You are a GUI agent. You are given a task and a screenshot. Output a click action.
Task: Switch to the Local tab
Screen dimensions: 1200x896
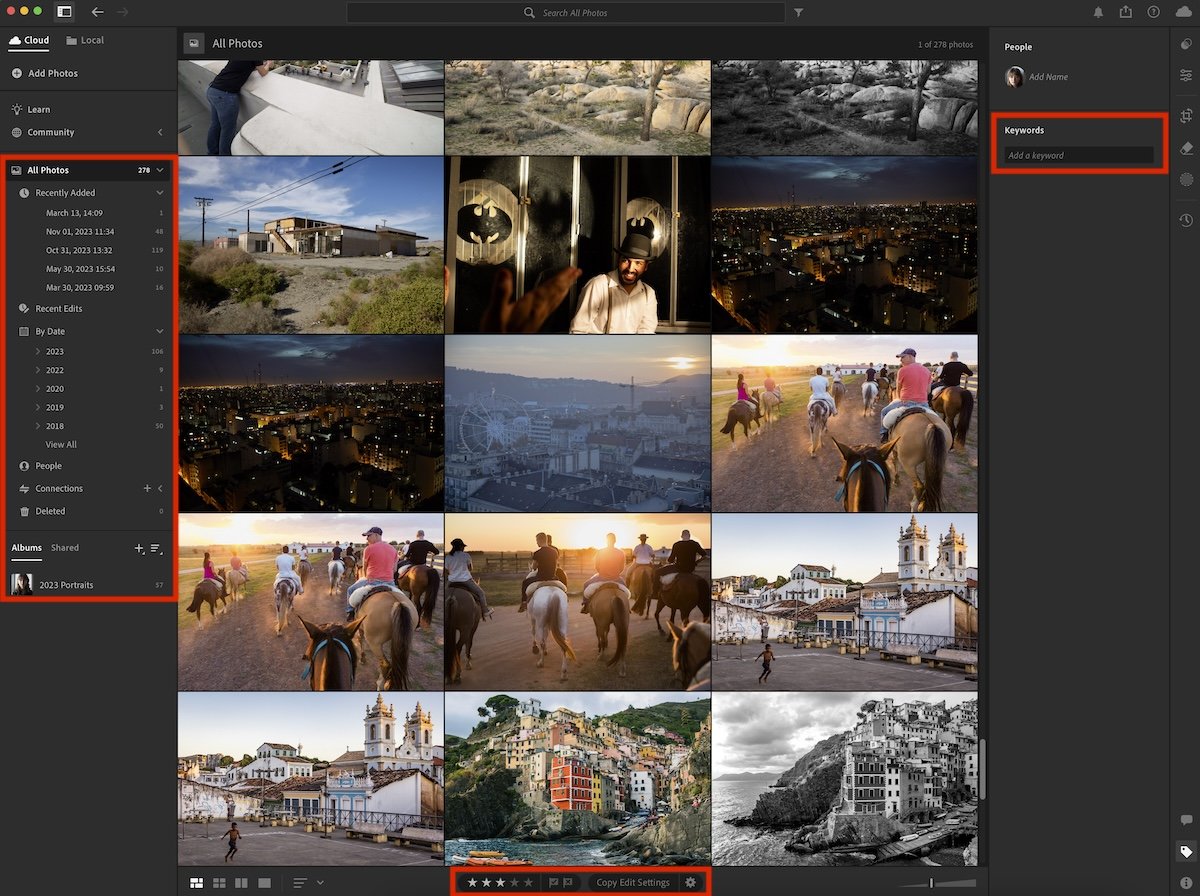[x=85, y=40]
